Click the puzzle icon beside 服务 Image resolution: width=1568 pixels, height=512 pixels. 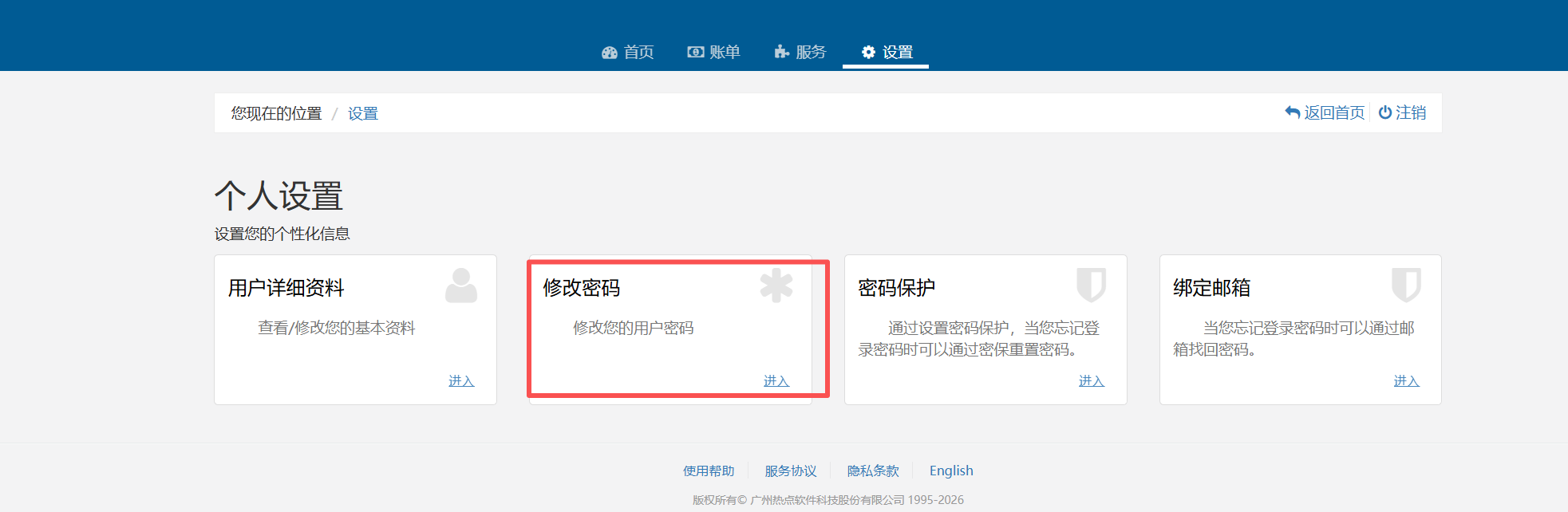point(781,53)
